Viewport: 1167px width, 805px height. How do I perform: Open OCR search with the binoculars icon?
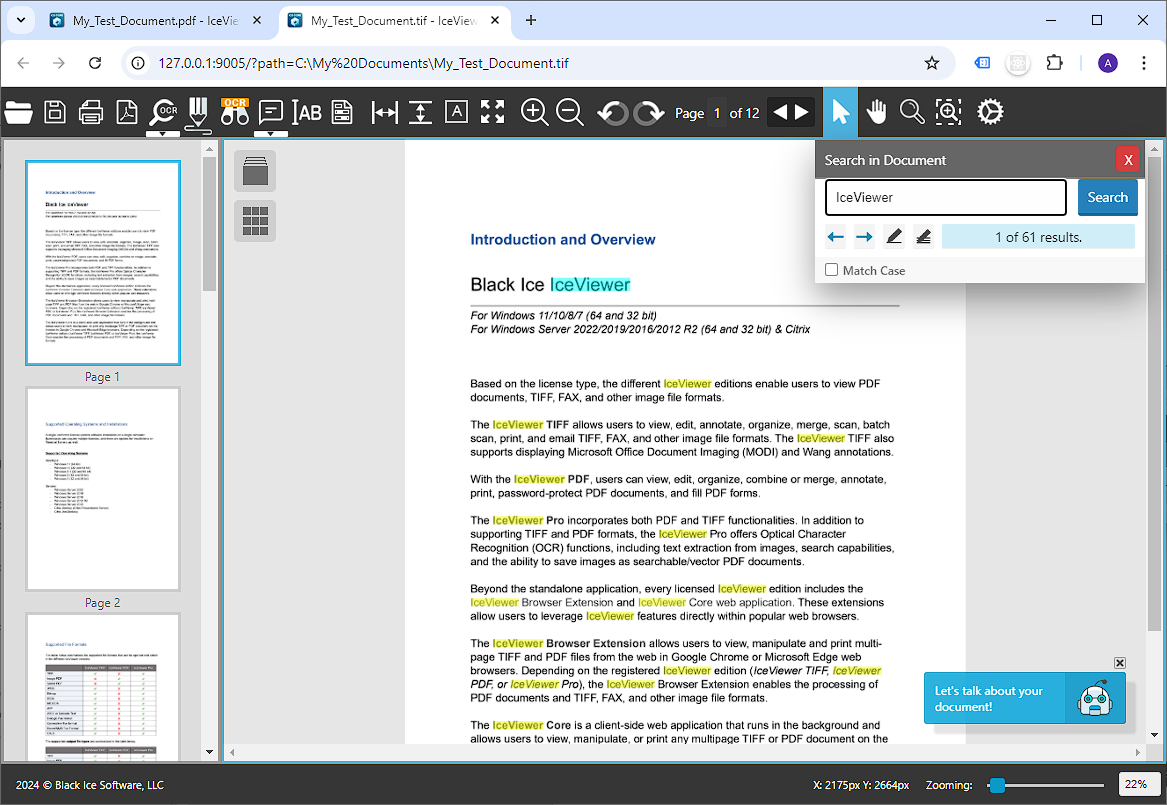pos(234,112)
